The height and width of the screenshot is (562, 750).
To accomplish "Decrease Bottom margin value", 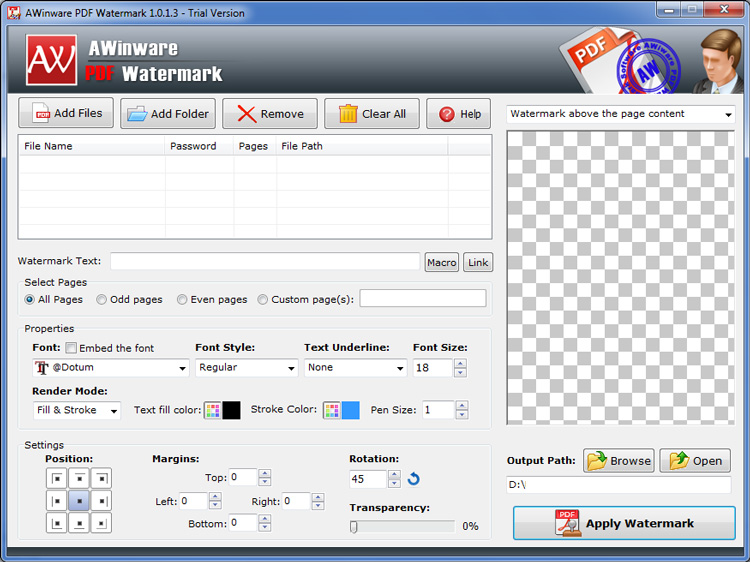I will (265, 528).
